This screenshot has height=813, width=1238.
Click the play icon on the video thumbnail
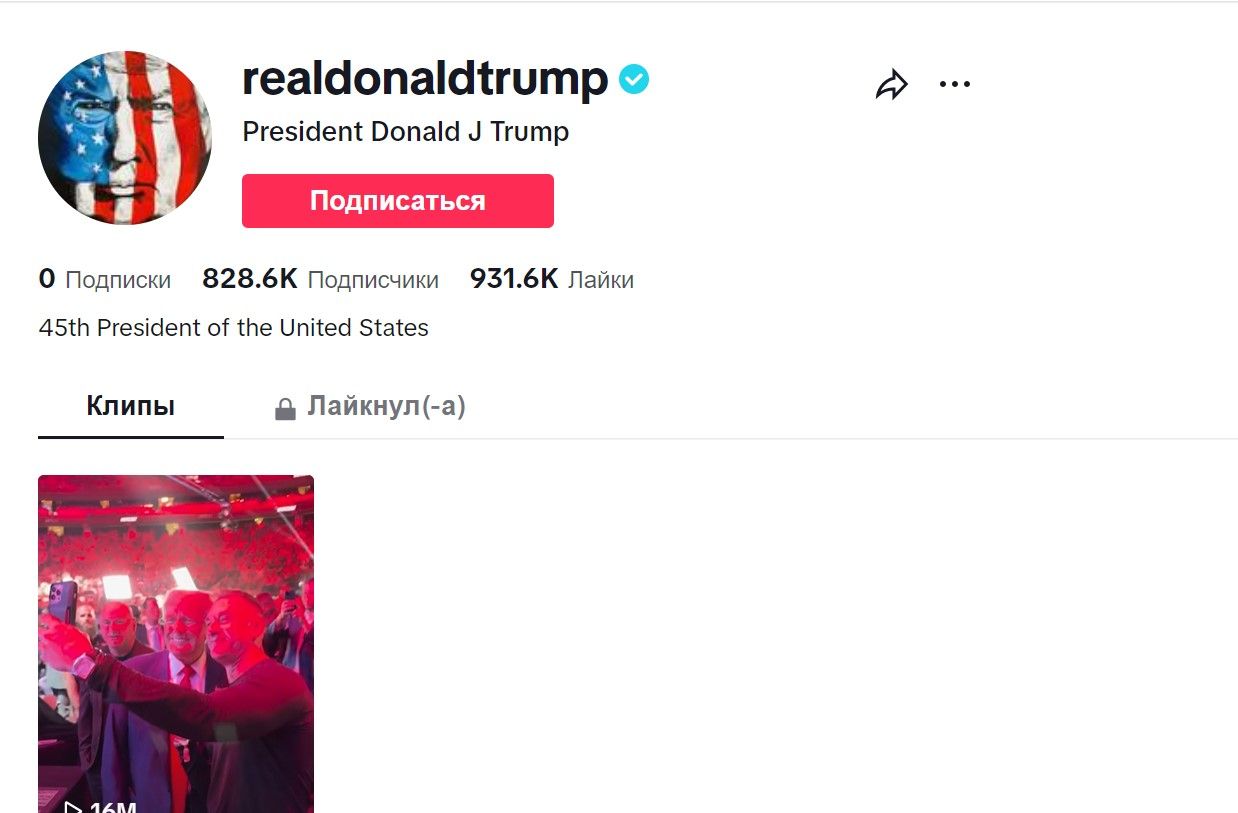73,807
